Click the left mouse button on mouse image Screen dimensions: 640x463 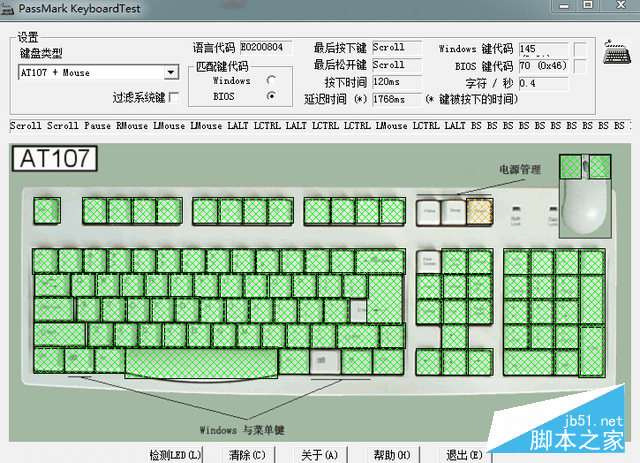pos(571,166)
